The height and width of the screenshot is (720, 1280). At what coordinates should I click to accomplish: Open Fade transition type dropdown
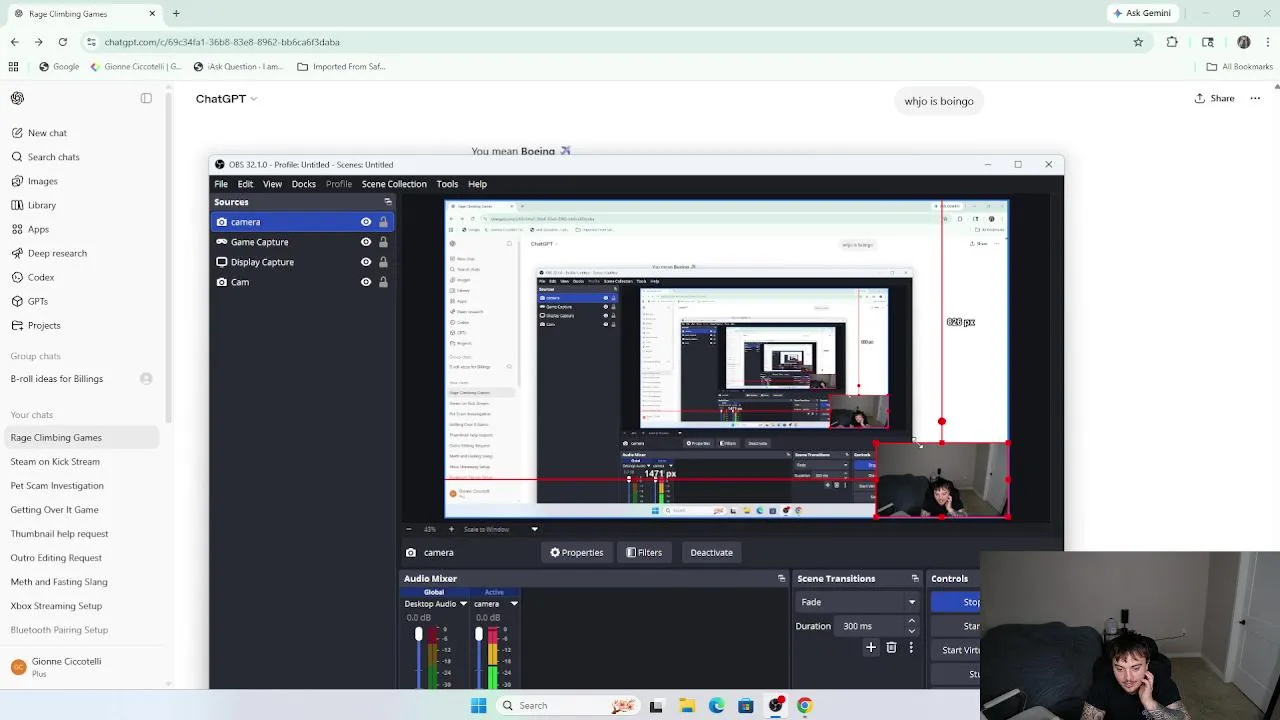pyautogui.click(x=857, y=602)
